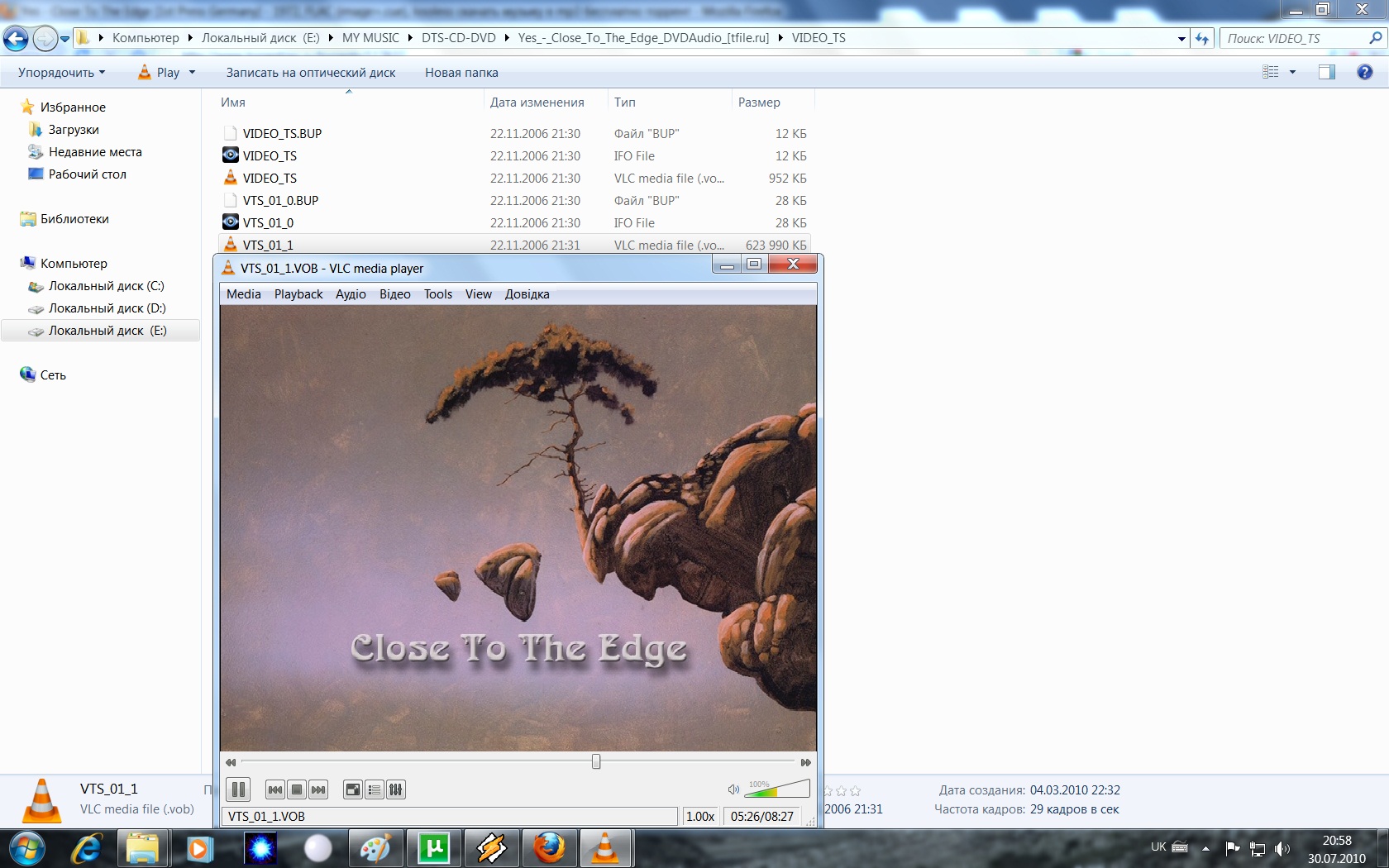Open the Play button dropdown arrow
The image size is (1389, 868).
tap(193, 73)
